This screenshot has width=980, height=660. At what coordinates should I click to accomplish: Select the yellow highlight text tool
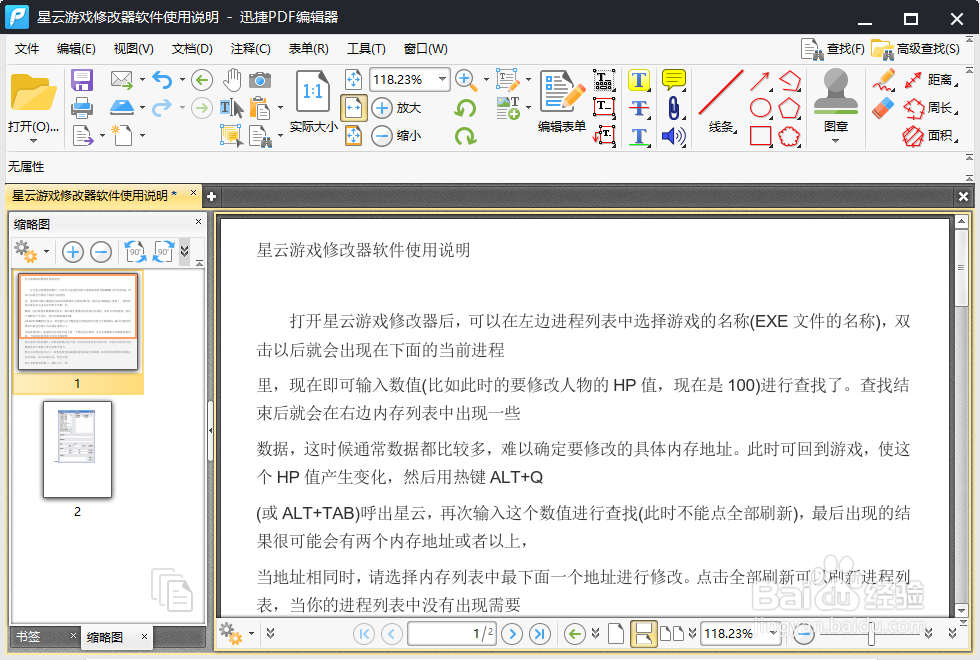[639, 80]
